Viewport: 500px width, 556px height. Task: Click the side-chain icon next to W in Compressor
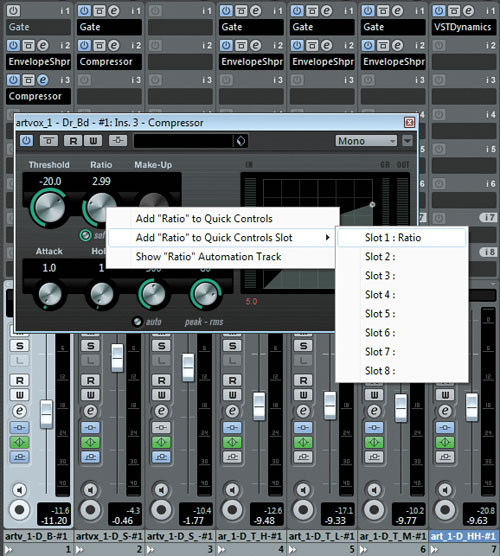118,141
